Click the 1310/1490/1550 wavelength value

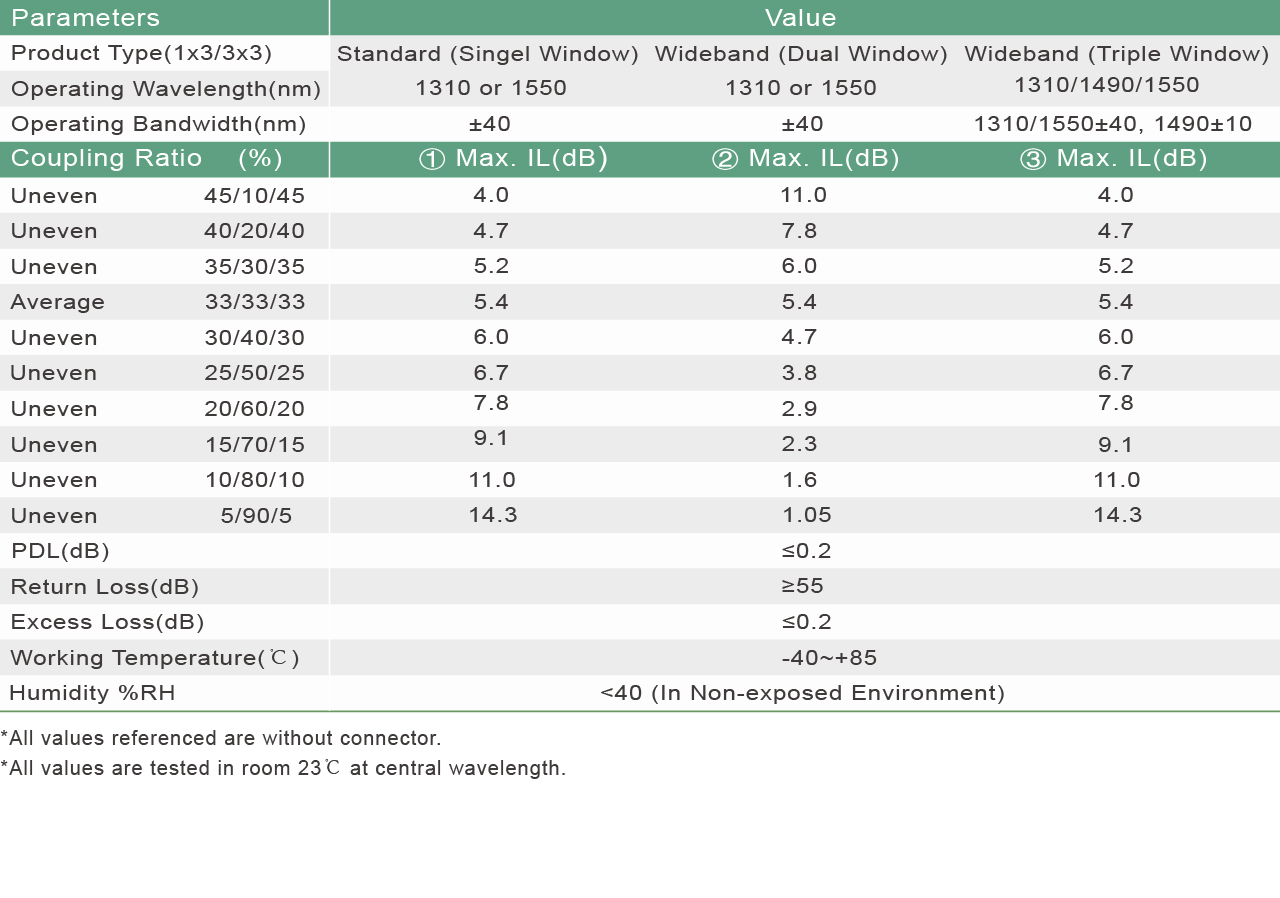pyautogui.click(x=1106, y=85)
